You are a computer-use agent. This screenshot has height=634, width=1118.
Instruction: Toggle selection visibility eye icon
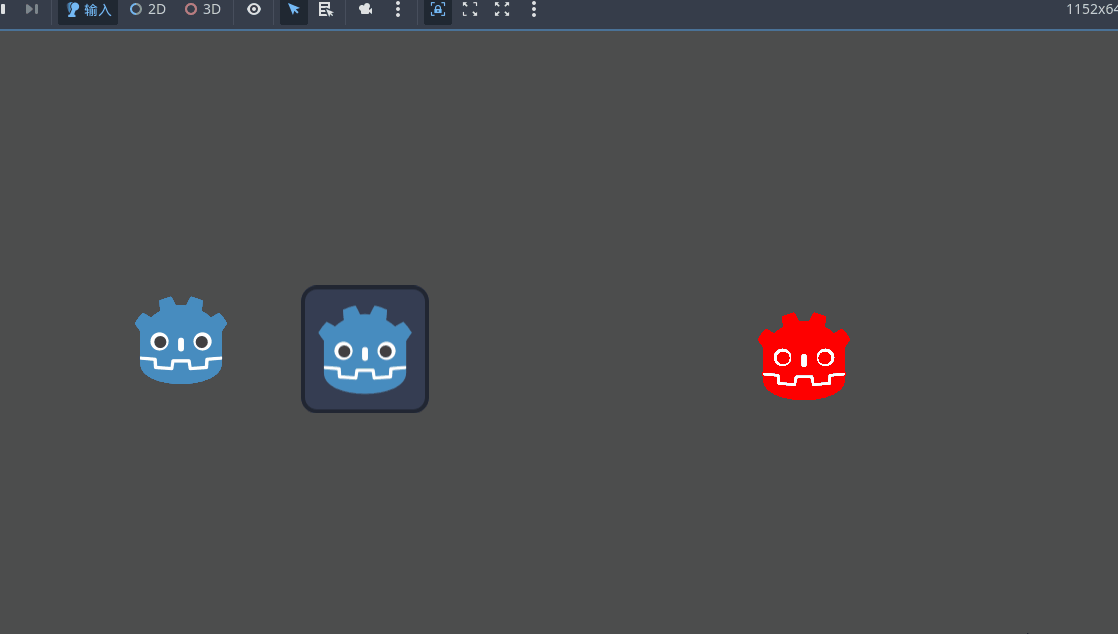pos(254,9)
